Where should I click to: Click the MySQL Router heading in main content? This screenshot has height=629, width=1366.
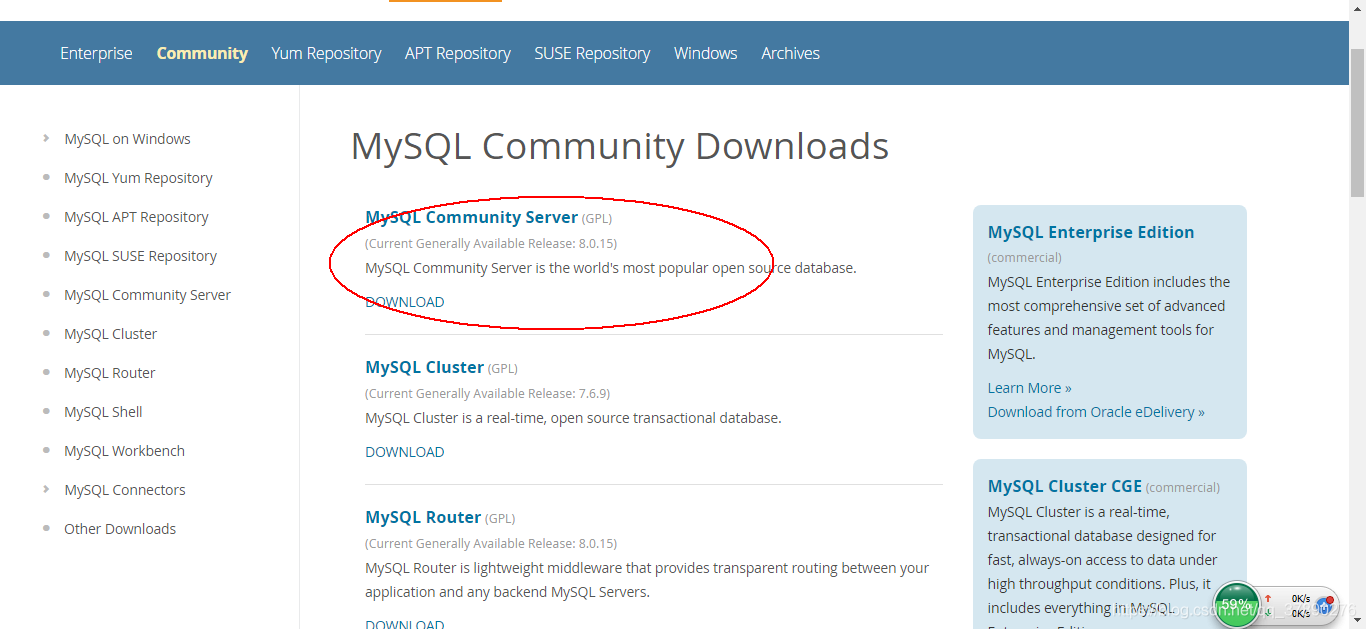(423, 517)
